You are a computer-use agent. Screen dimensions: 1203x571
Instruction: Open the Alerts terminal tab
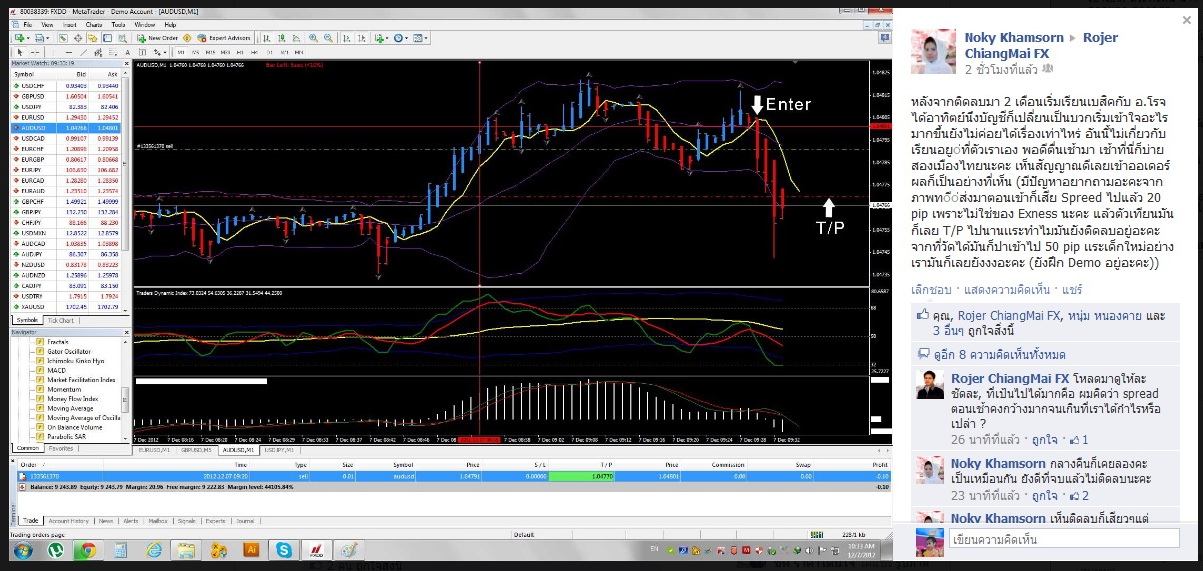[131, 521]
